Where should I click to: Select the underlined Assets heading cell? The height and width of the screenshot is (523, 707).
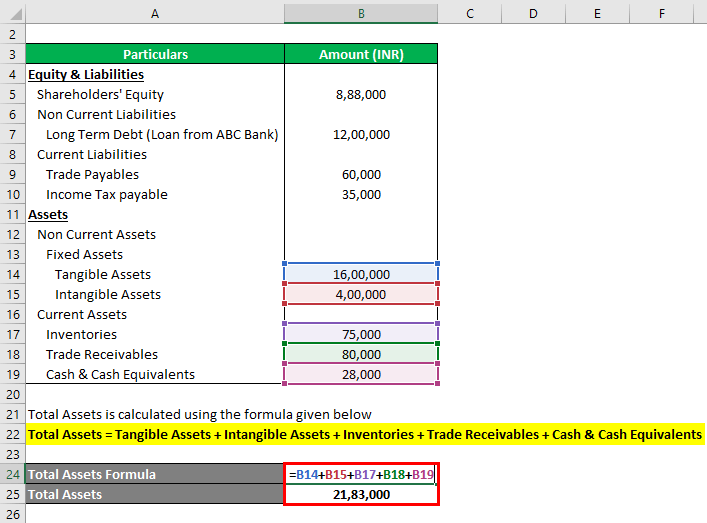tap(155, 214)
